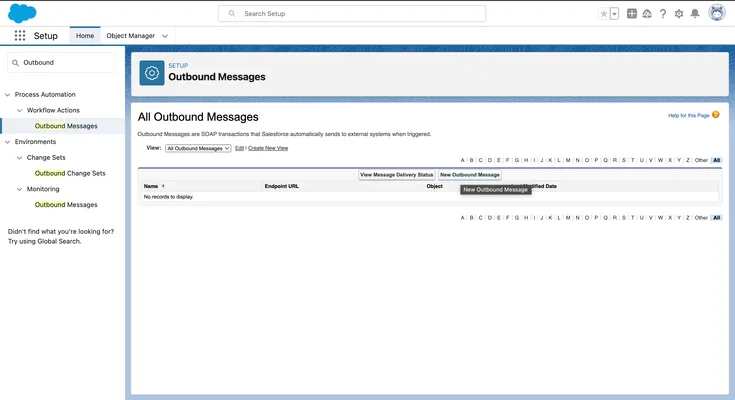This screenshot has width=735, height=400.
Task: Click the Endpoint URL column header
Action: pos(281,186)
